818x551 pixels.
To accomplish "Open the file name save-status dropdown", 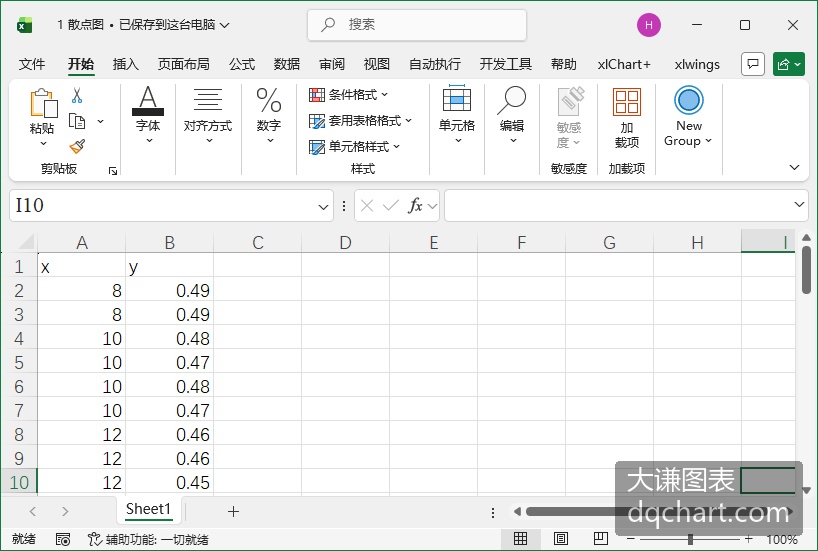I will pyautogui.click(x=224, y=25).
